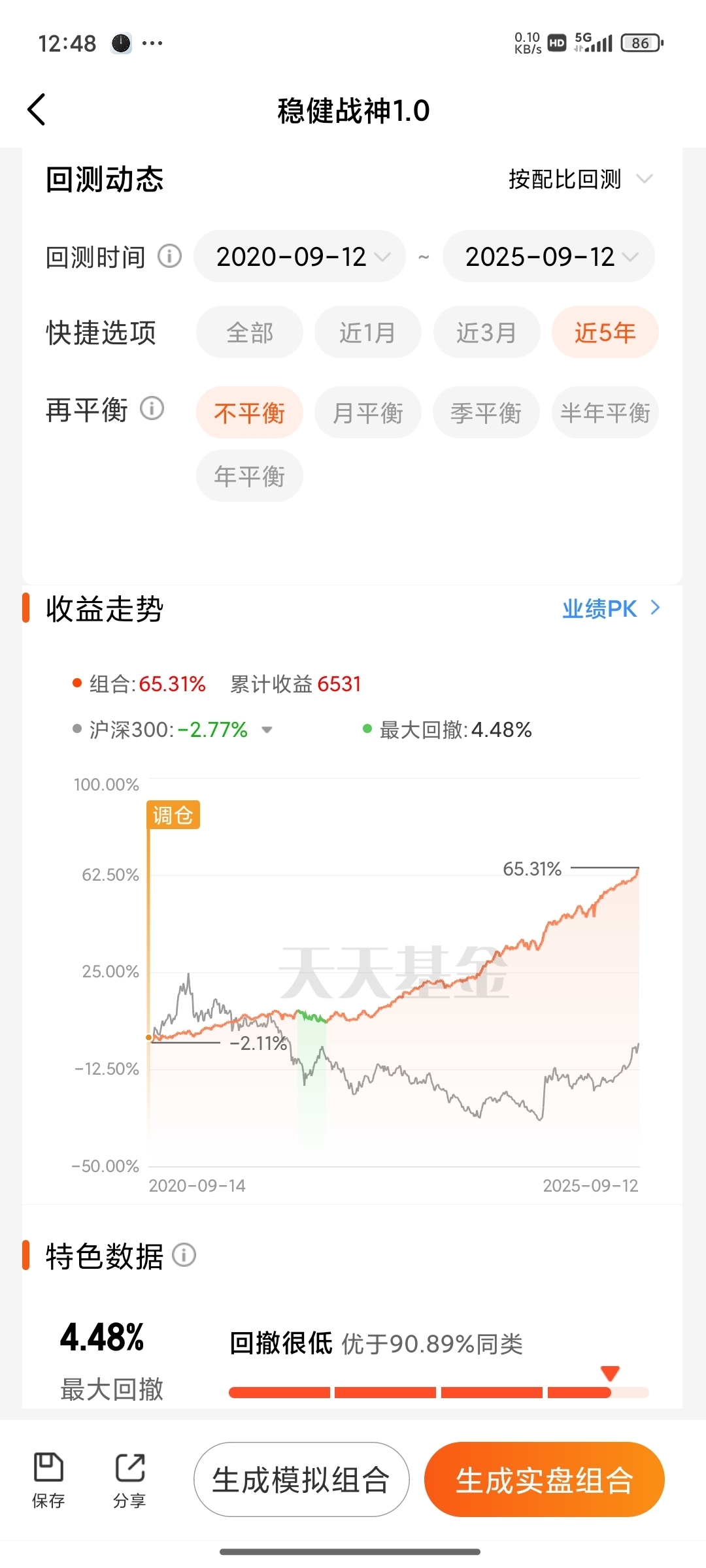Viewport: 706px width, 1568px height.
Task: Open the 特色数据 info icon
Action: click(x=184, y=1255)
